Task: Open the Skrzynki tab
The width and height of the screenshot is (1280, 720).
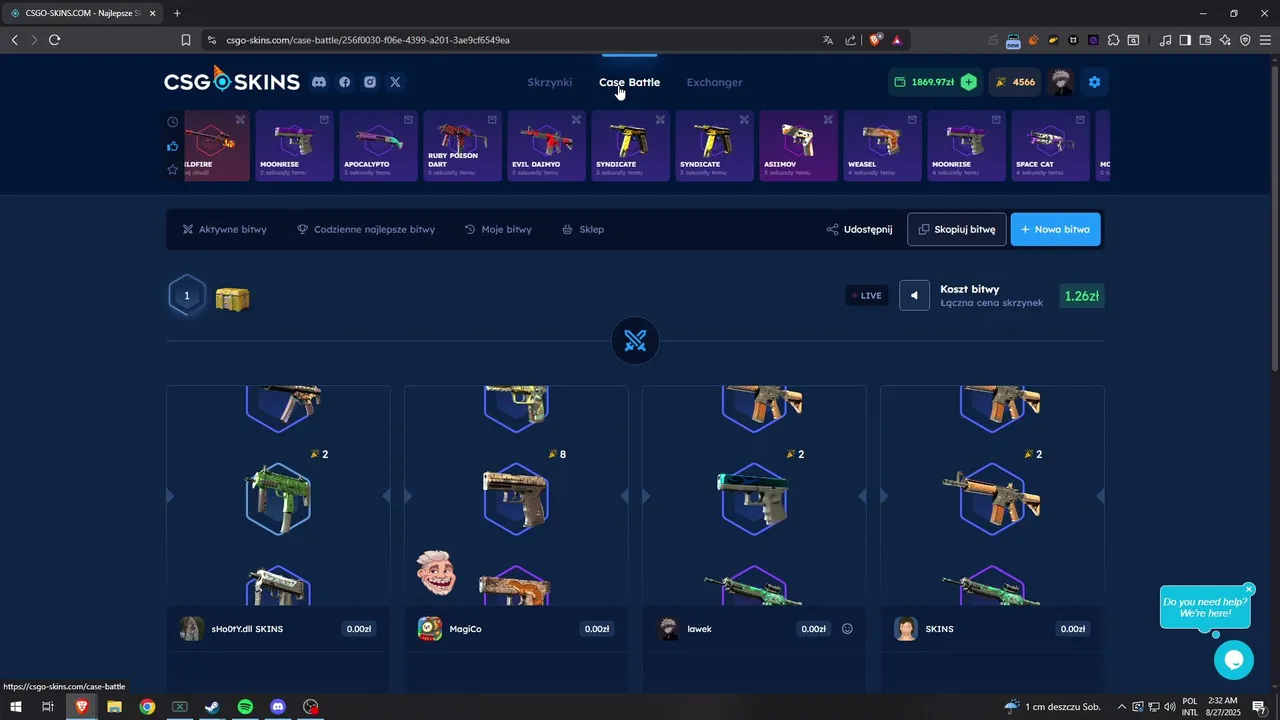Action: click(550, 82)
